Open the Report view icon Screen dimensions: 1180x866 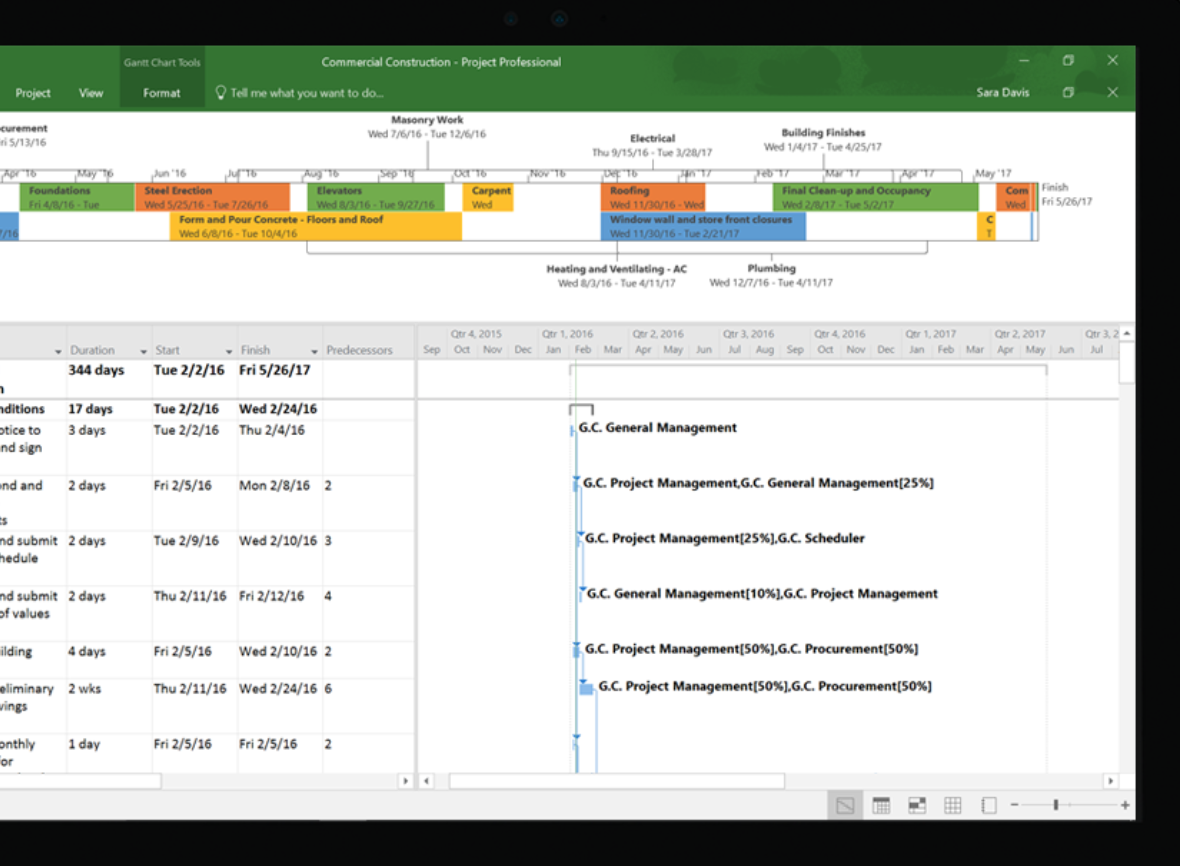[989, 806]
